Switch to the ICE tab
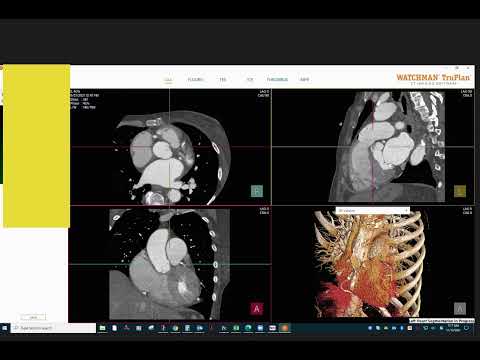 pos(250,80)
